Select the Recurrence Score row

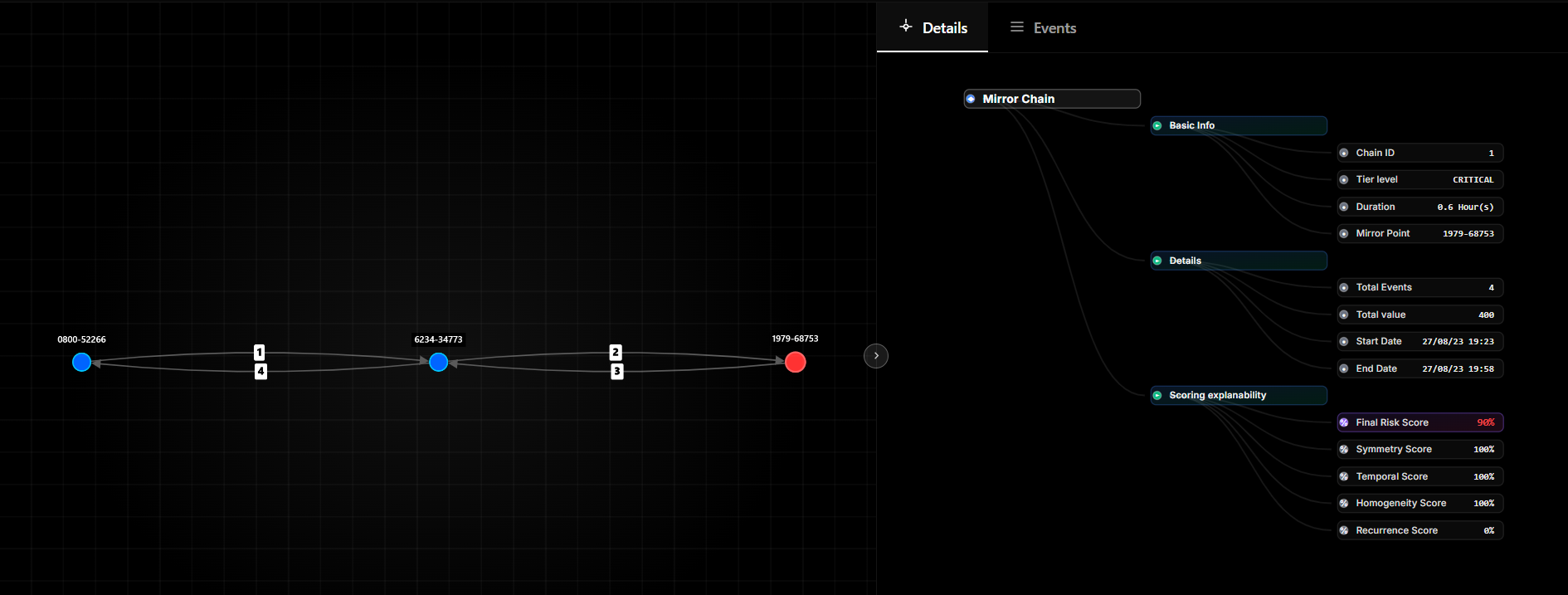(1420, 530)
